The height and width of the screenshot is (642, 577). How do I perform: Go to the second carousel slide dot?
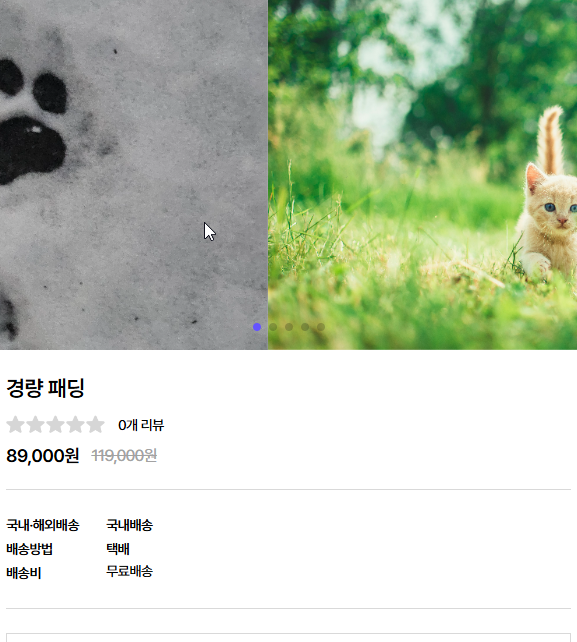[x=273, y=327]
